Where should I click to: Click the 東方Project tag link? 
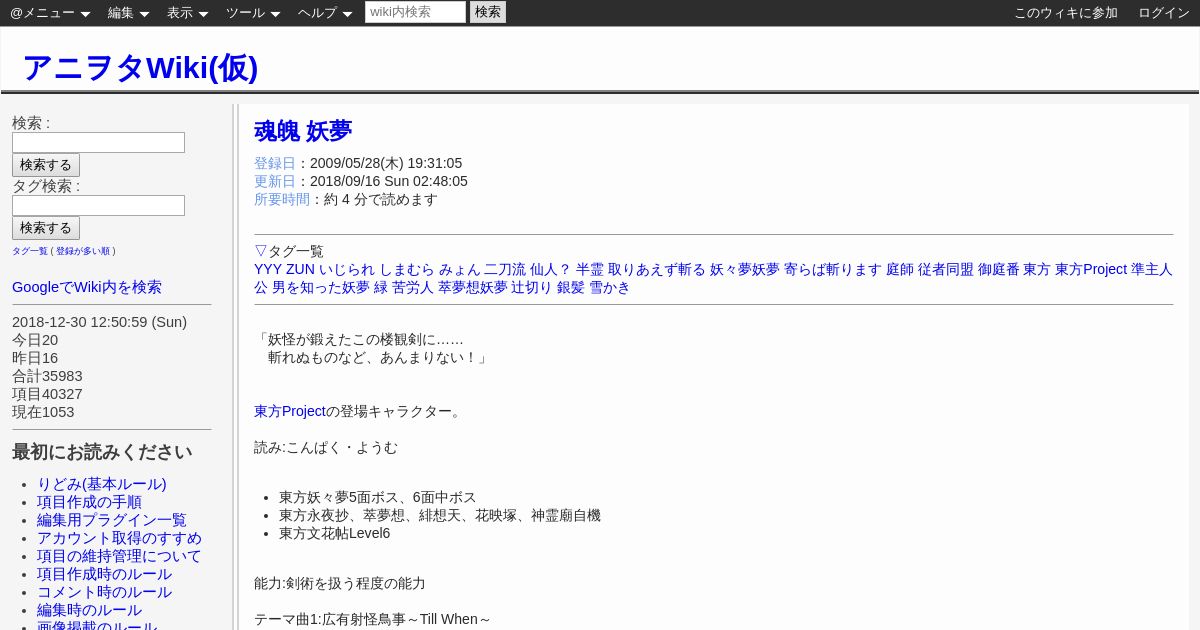click(1091, 269)
